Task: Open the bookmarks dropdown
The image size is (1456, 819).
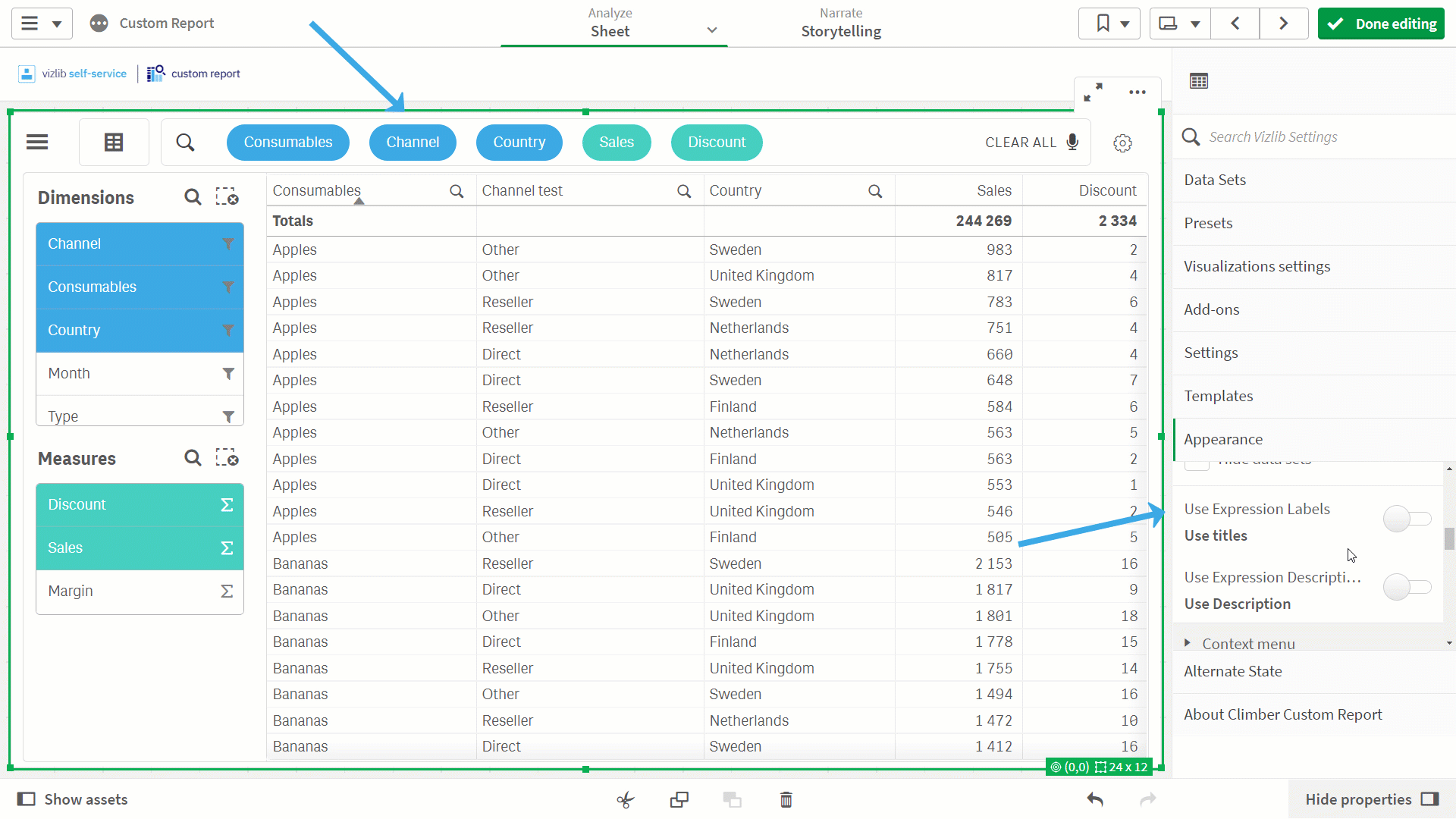Action: point(1110,24)
